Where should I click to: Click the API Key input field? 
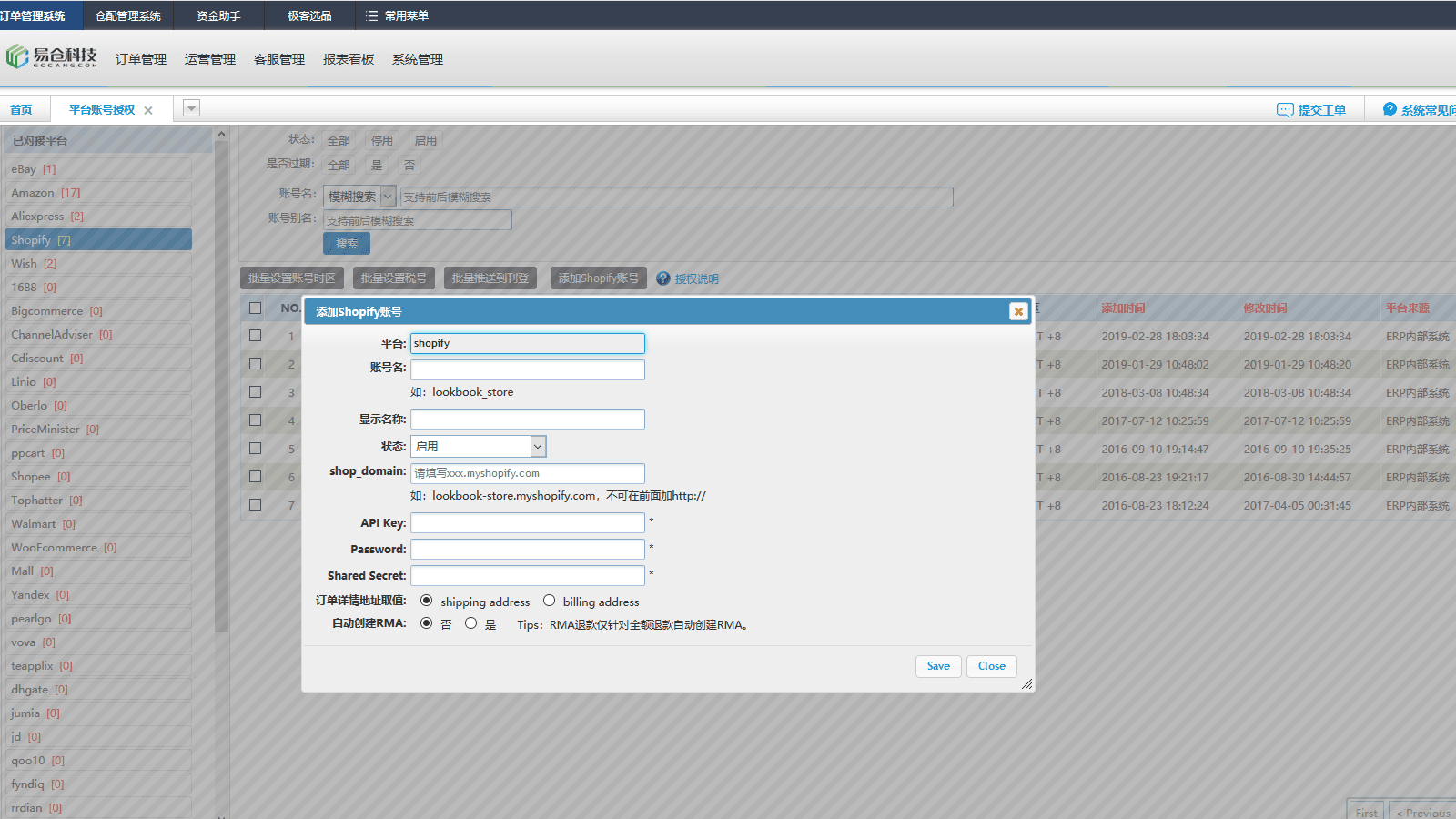click(528, 523)
